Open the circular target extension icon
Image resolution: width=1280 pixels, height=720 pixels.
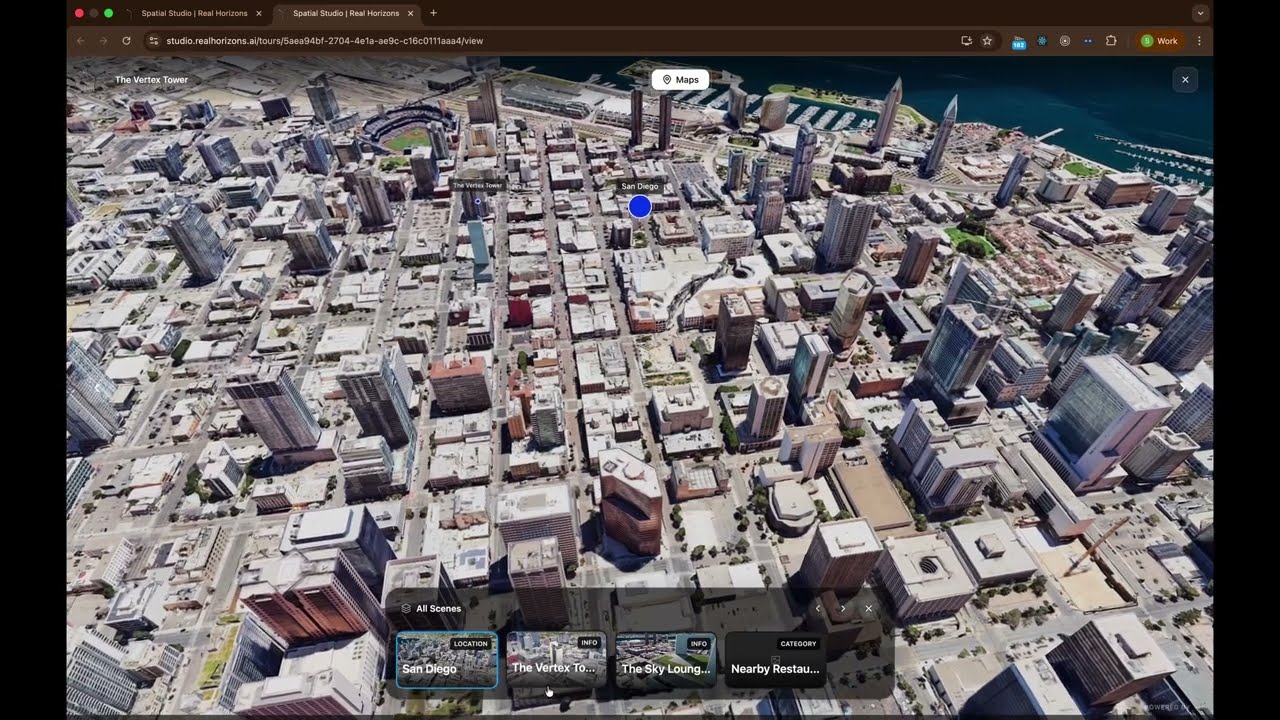coord(1065,41)
